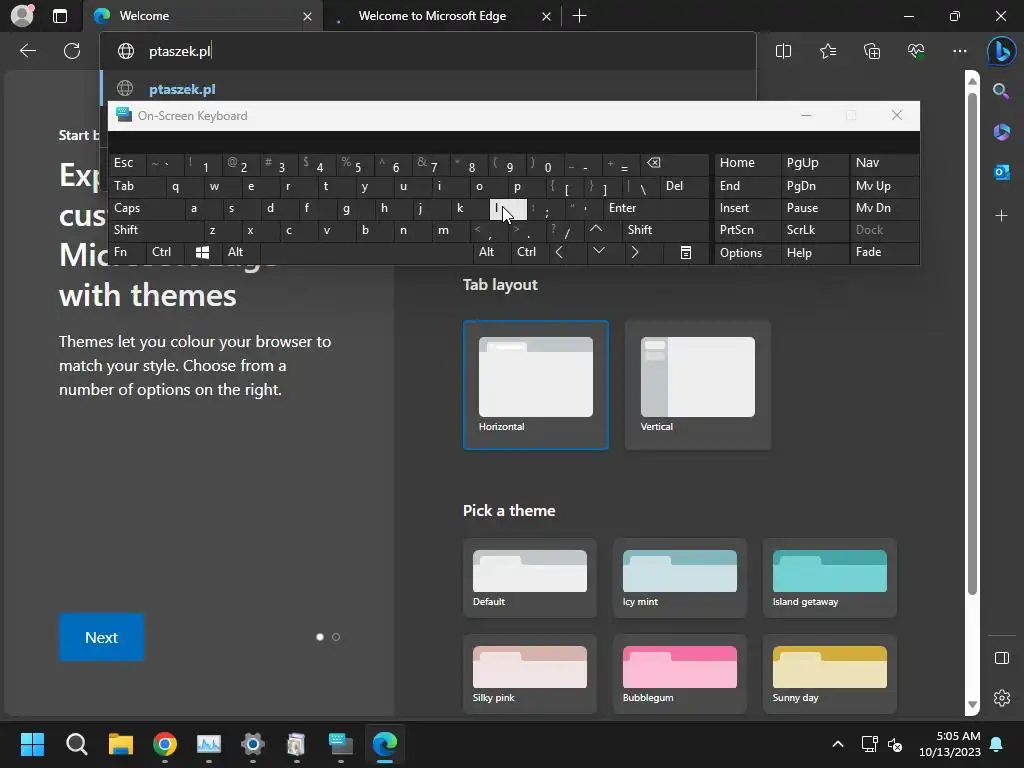The height and width of the screenshot is (768, 1024).
Task: Toggle ScrLk key on keyboard
Action: point(814,230)
